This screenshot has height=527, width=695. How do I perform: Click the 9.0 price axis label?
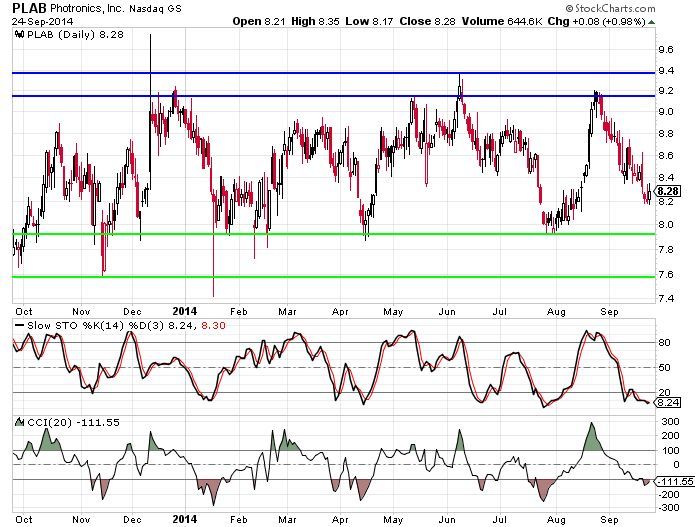click(666, 112)
